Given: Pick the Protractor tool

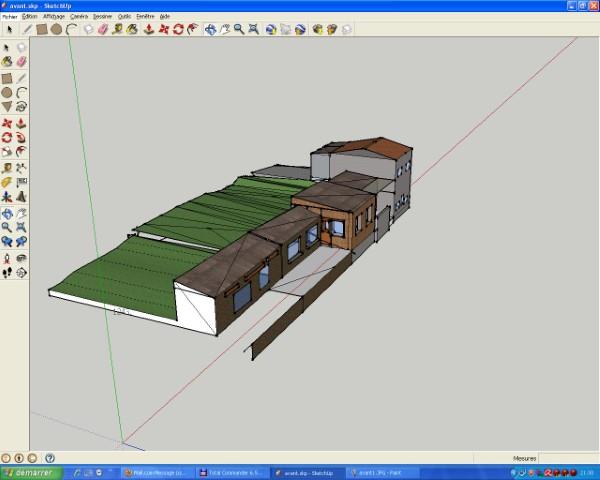Looking at the screenshot, I should 7,183.
